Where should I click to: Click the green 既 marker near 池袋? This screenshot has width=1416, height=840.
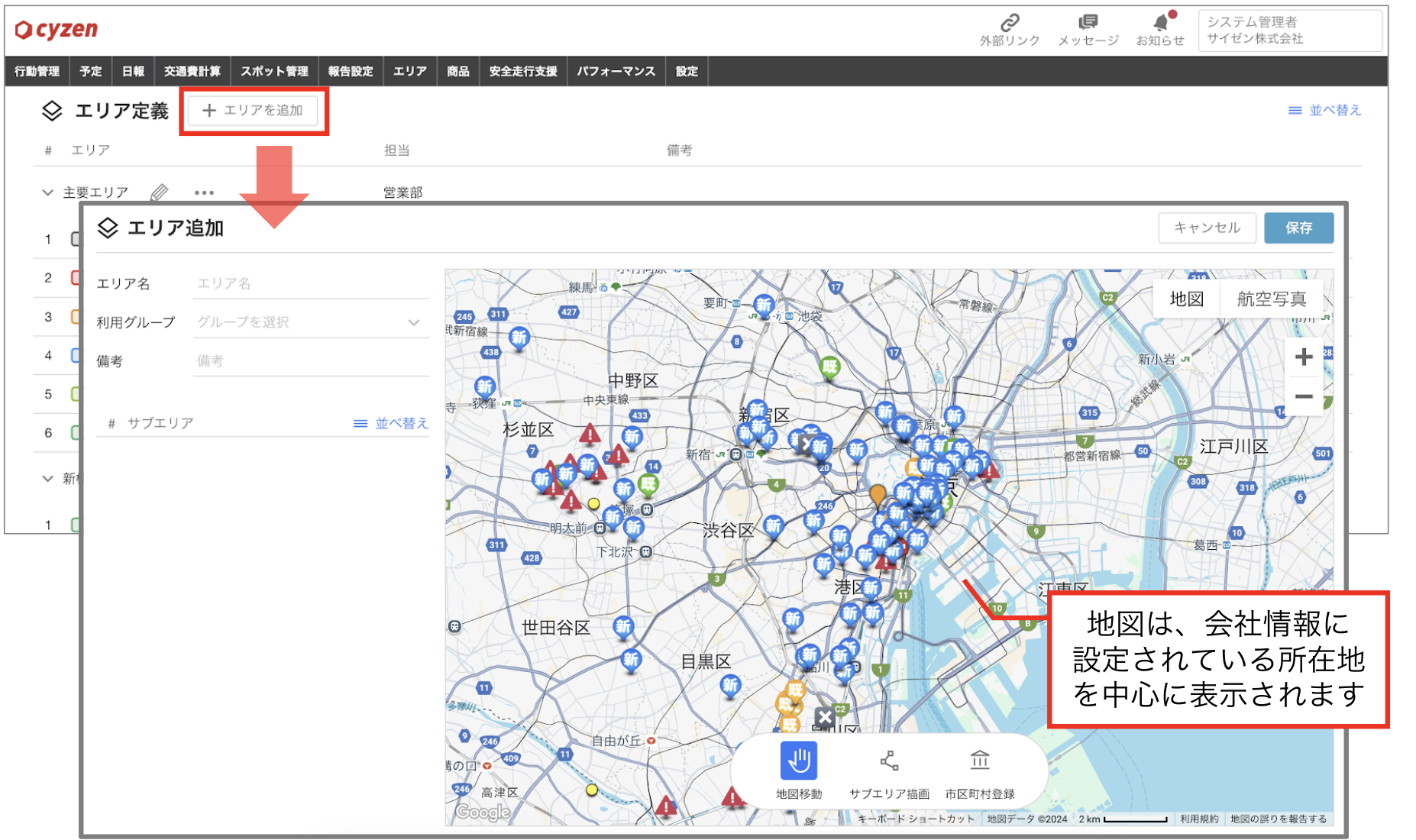click(x=829, y=368)
